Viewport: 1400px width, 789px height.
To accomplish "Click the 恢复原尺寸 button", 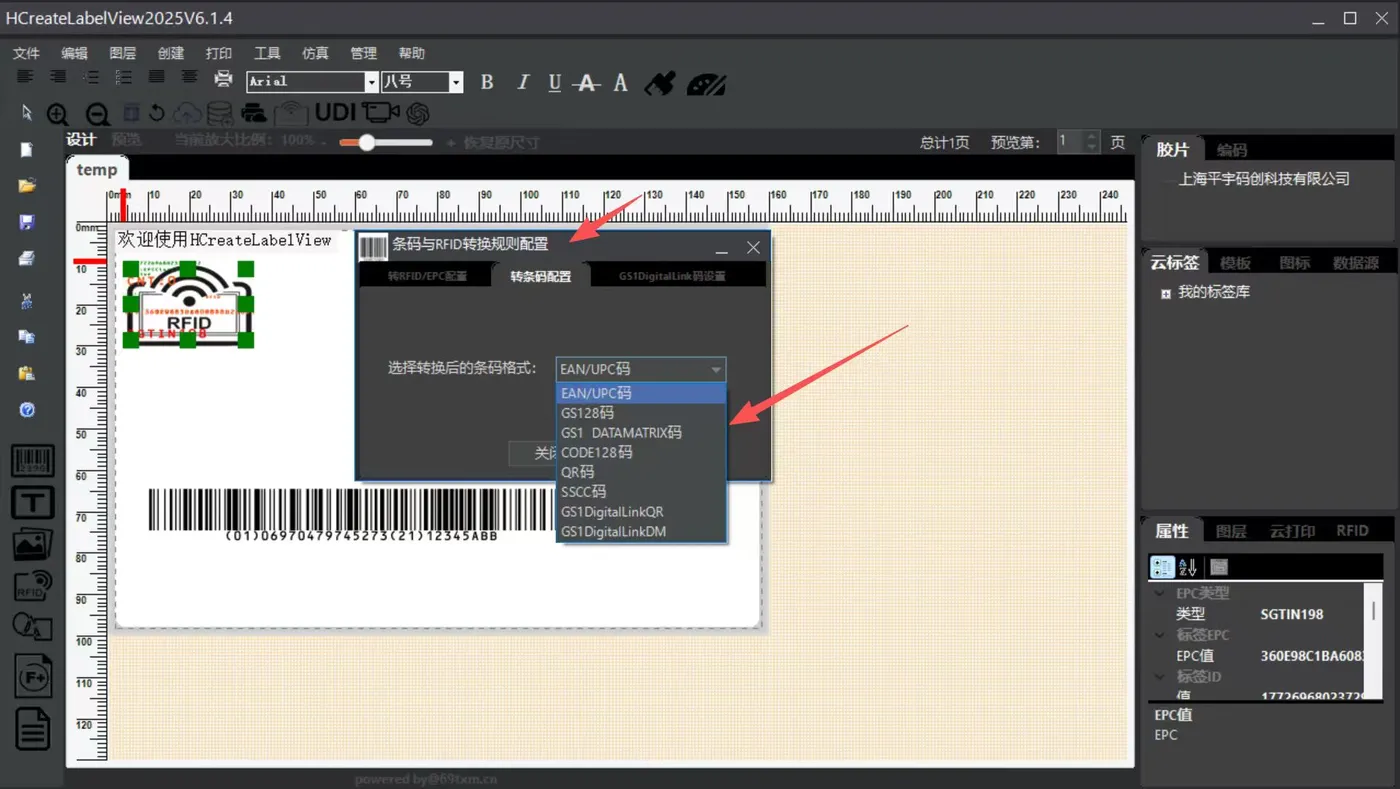I will [501, 143].
